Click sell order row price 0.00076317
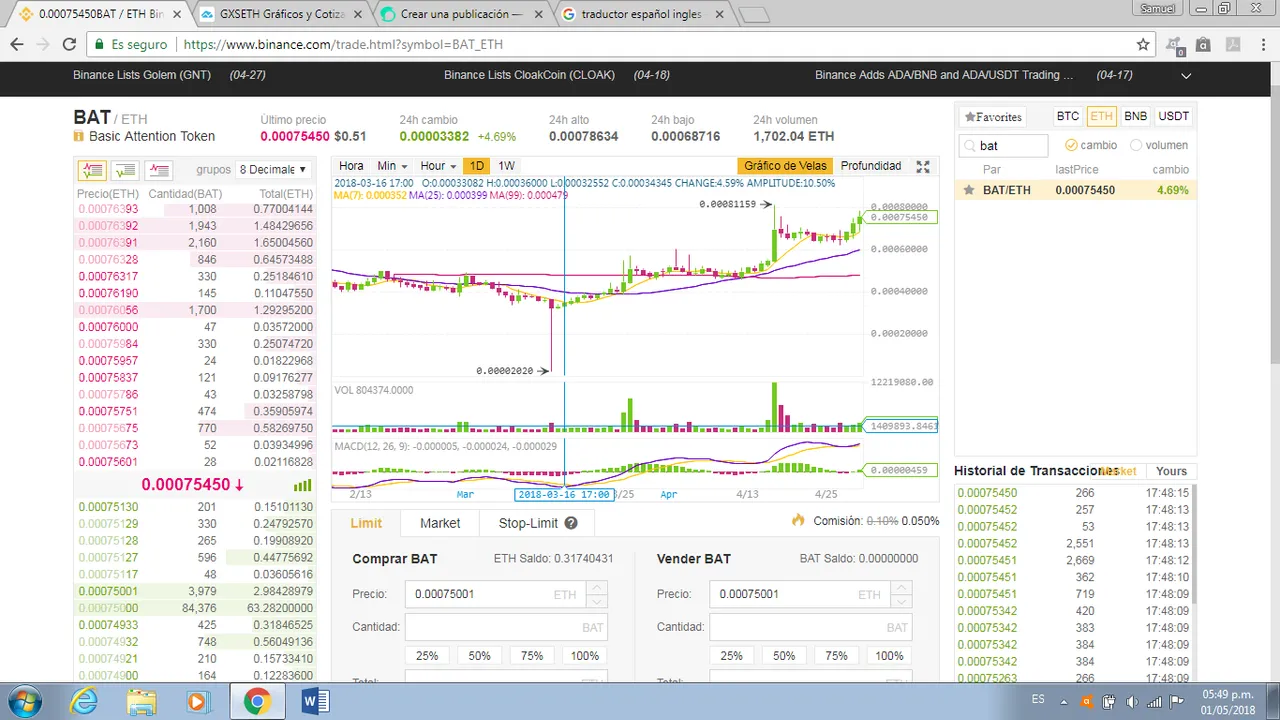 195,276
